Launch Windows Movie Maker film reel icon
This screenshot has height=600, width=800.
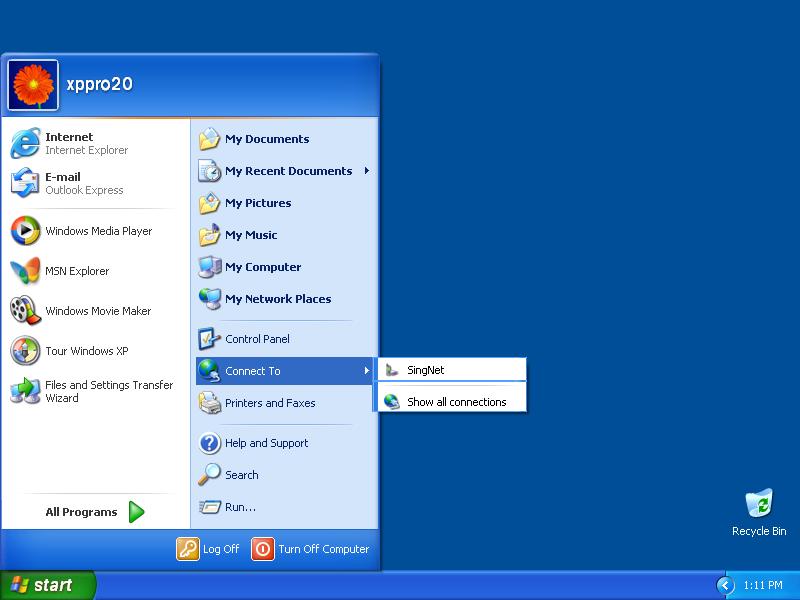[25, 310]
